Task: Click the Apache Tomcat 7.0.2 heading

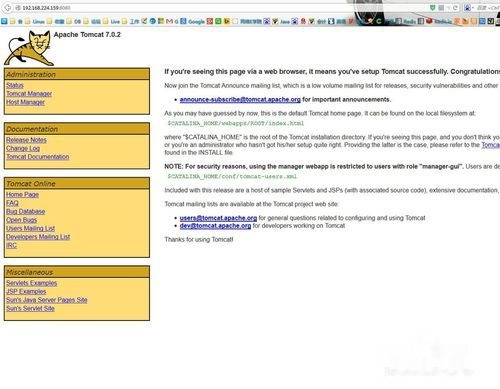Action: click(x=87, y=35)
